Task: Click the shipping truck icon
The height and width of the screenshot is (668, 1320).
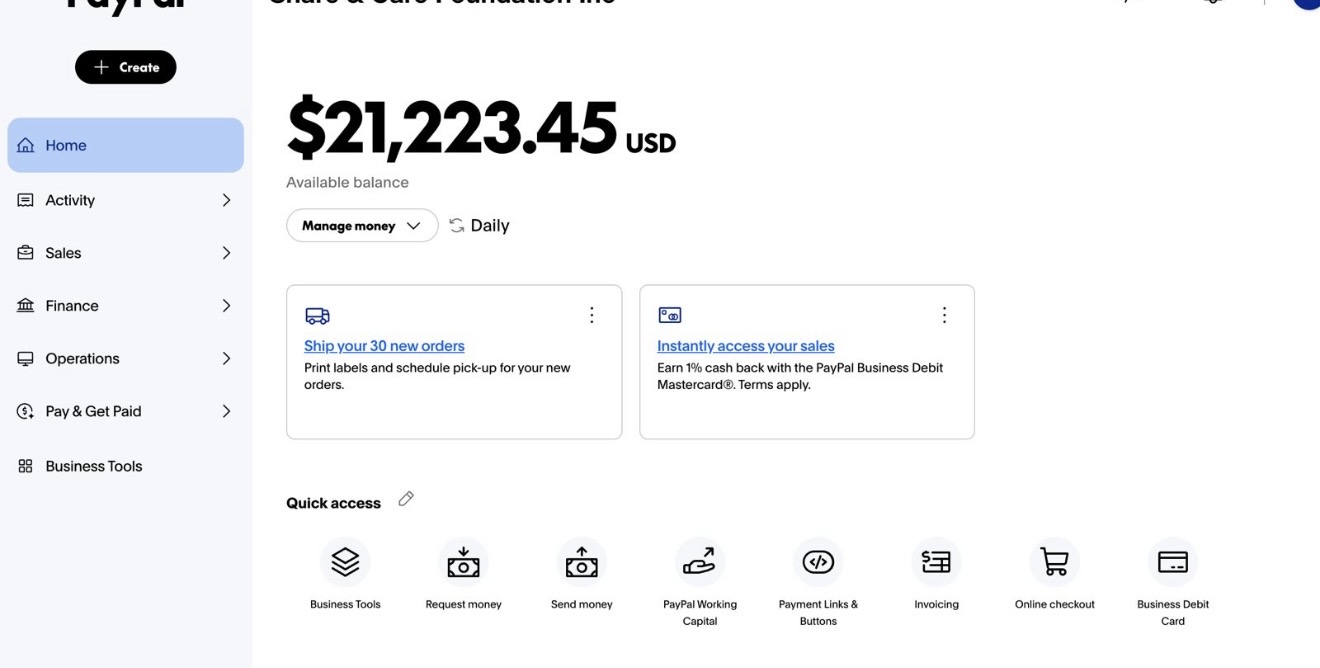Action: pyautogui.click(x=317, y=316)
